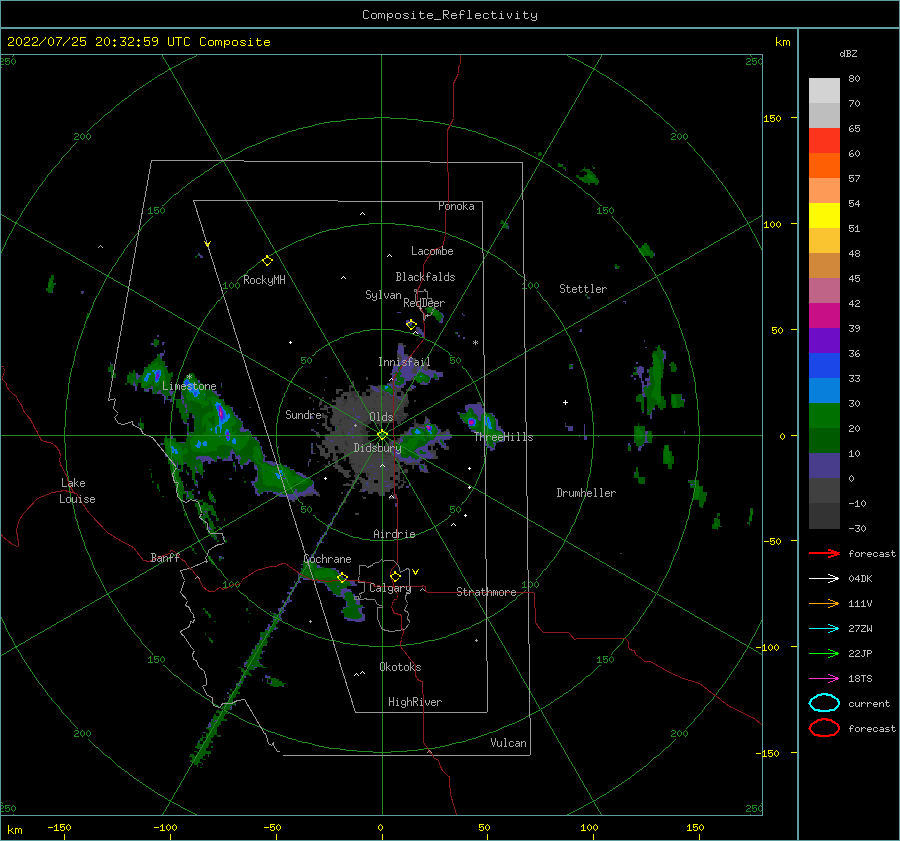900x841 pixels.
Task: Select the cyan 27ZW arrow icon
Action: 824,629
